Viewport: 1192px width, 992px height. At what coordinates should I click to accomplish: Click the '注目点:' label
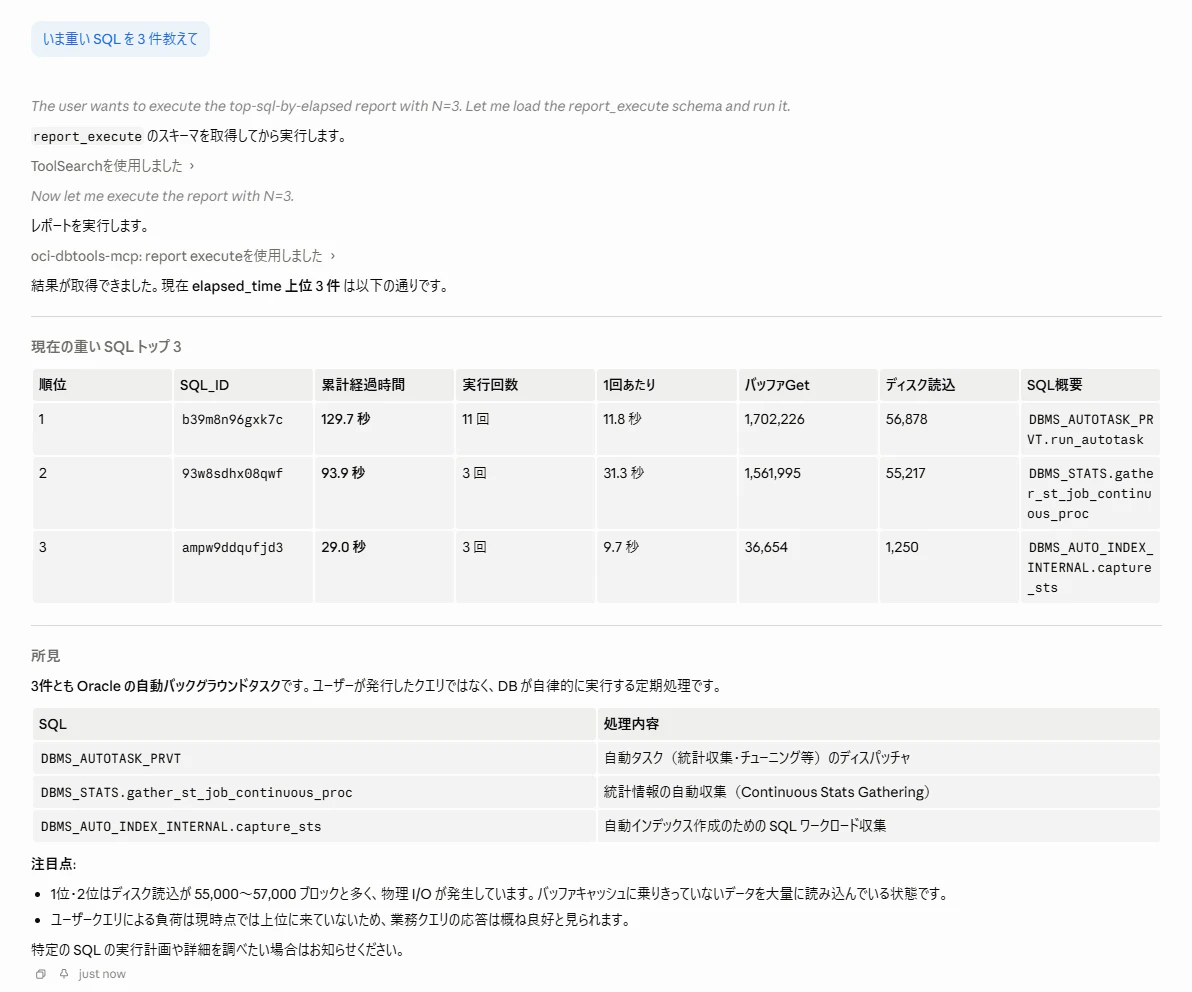point(53,864)
